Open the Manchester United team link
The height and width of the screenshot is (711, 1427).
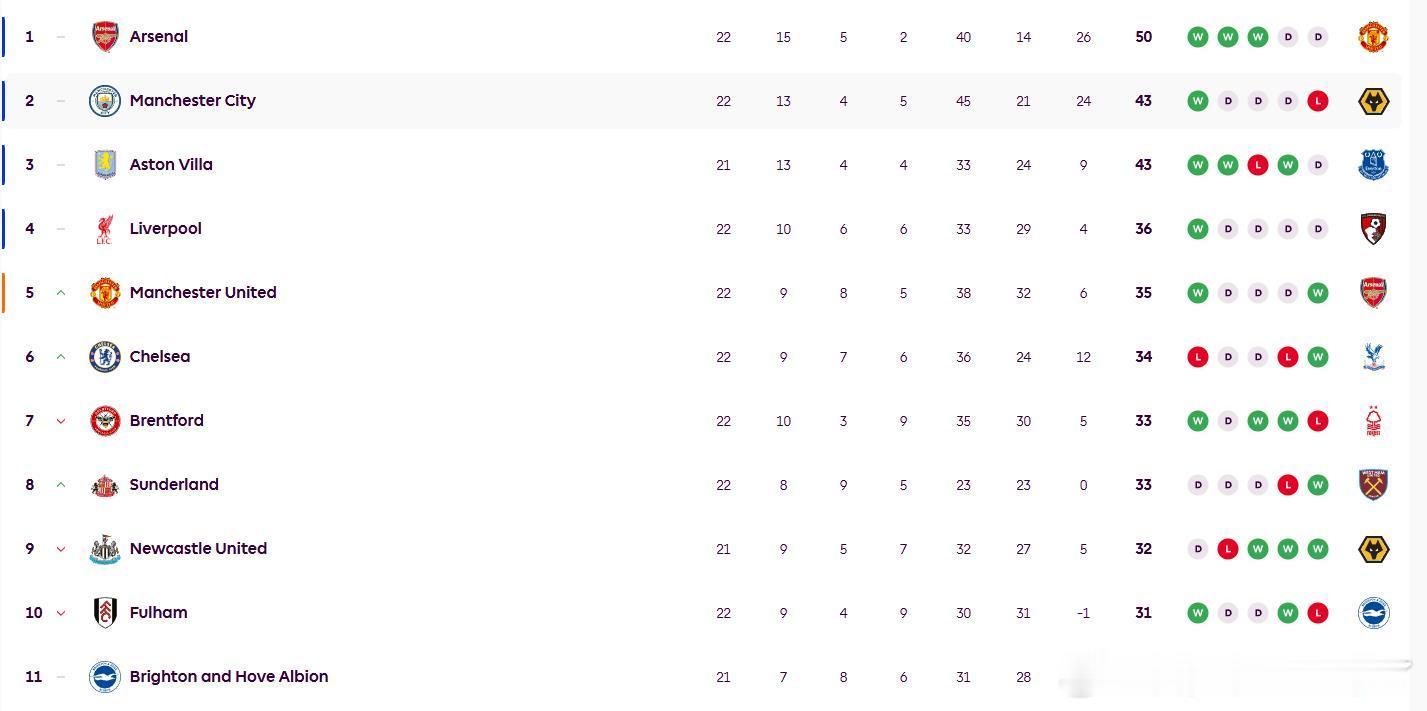click(x=203, y=293)
